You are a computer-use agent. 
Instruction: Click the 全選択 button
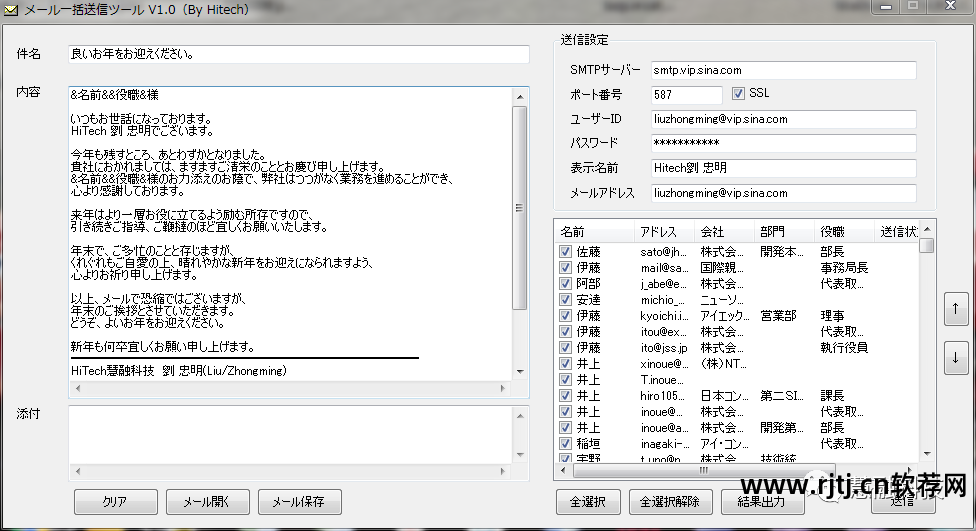click(588, 502)
